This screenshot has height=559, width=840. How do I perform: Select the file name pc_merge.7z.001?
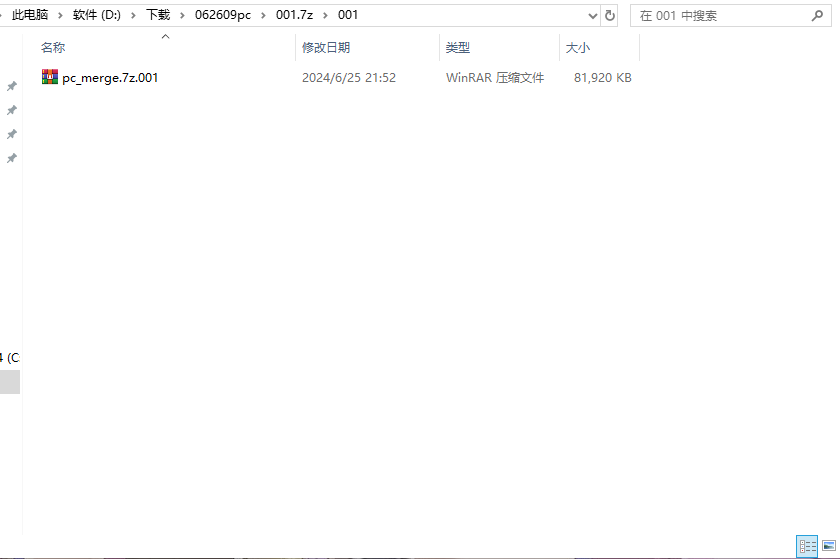[110, 77]
